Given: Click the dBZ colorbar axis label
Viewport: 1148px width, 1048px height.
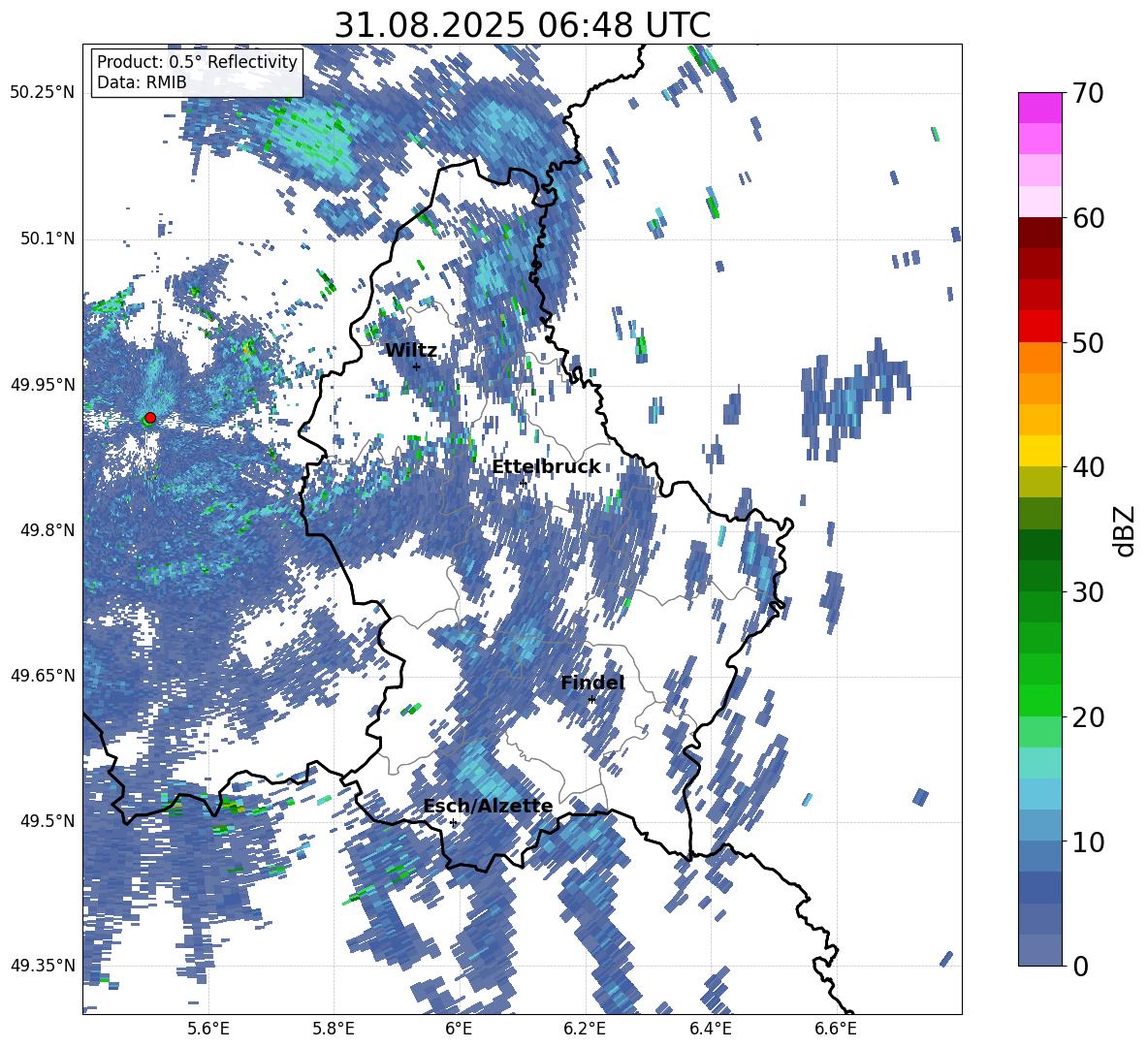Looking at the screenshot, I should 1126,530.
